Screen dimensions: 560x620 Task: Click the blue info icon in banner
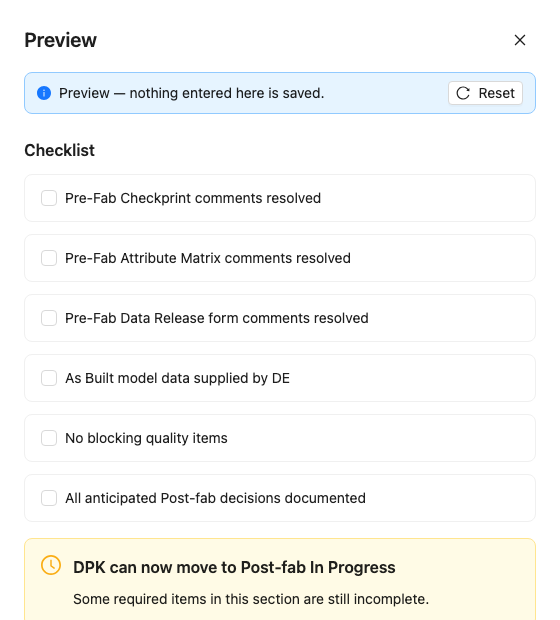44,93
